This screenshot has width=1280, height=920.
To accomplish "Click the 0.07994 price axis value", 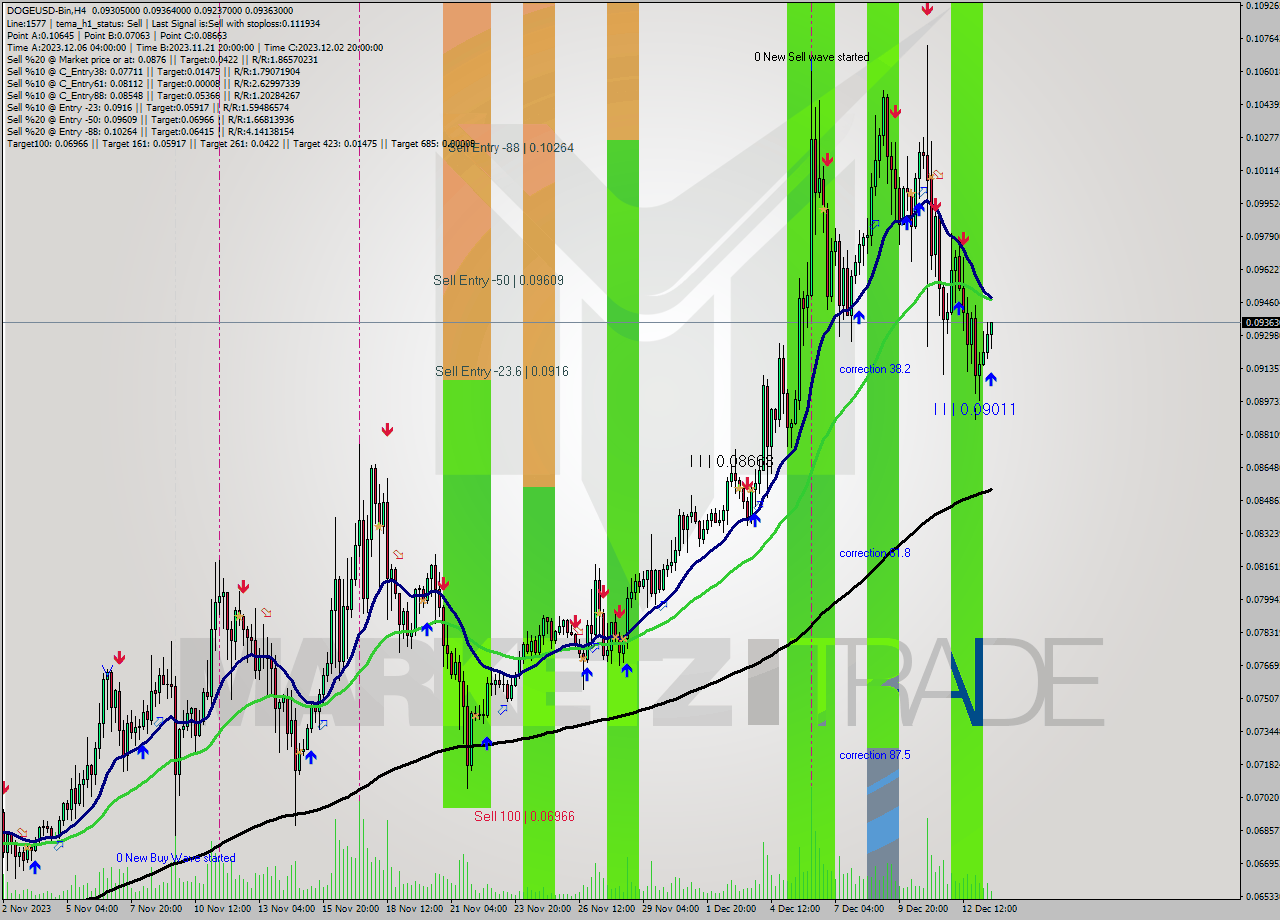I will pos(1261,600).
